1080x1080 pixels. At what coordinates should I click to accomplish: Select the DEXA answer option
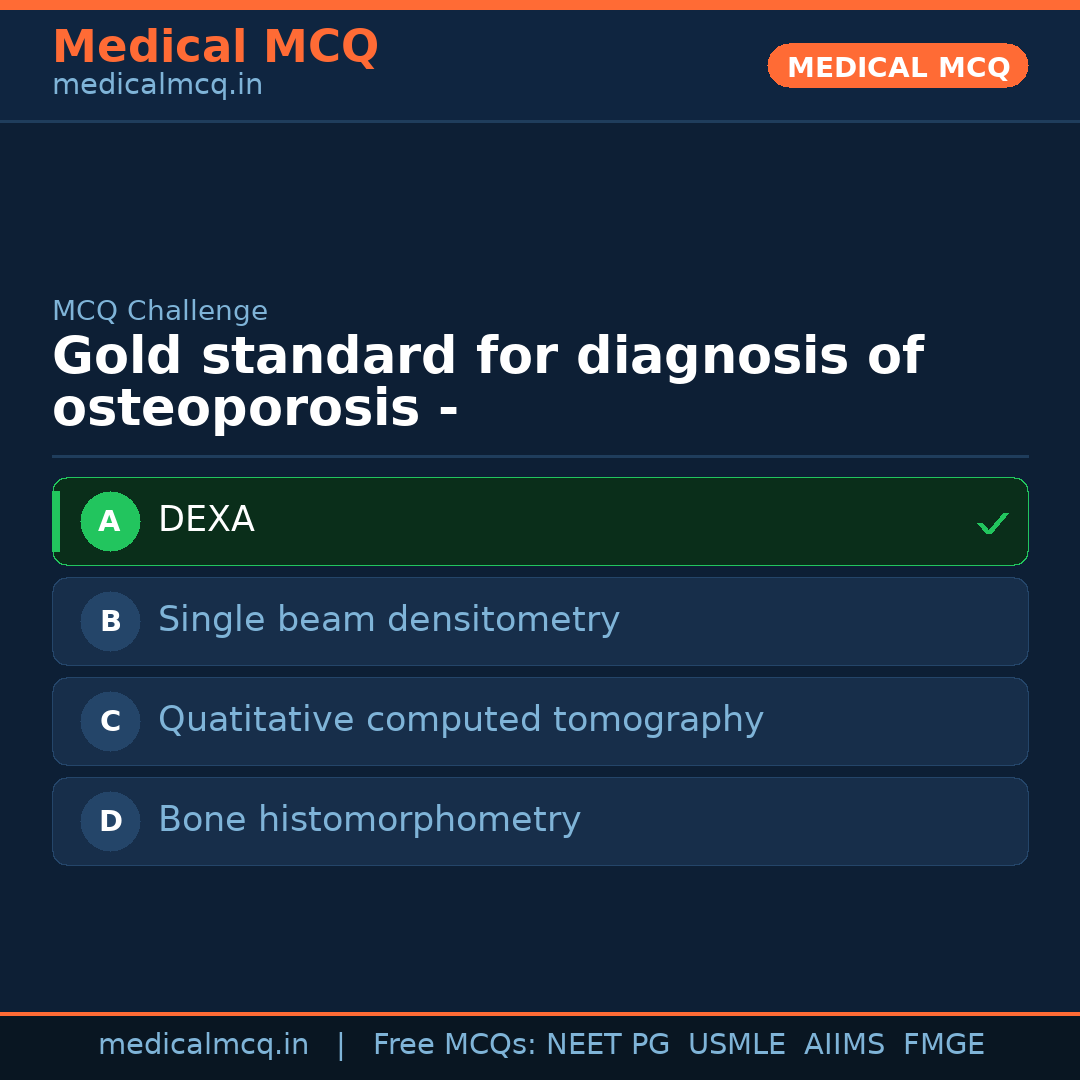tap(540, 521)
